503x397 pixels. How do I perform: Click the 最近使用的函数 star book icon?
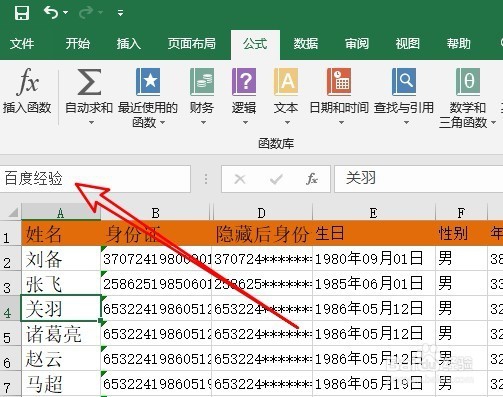point(148,82)
